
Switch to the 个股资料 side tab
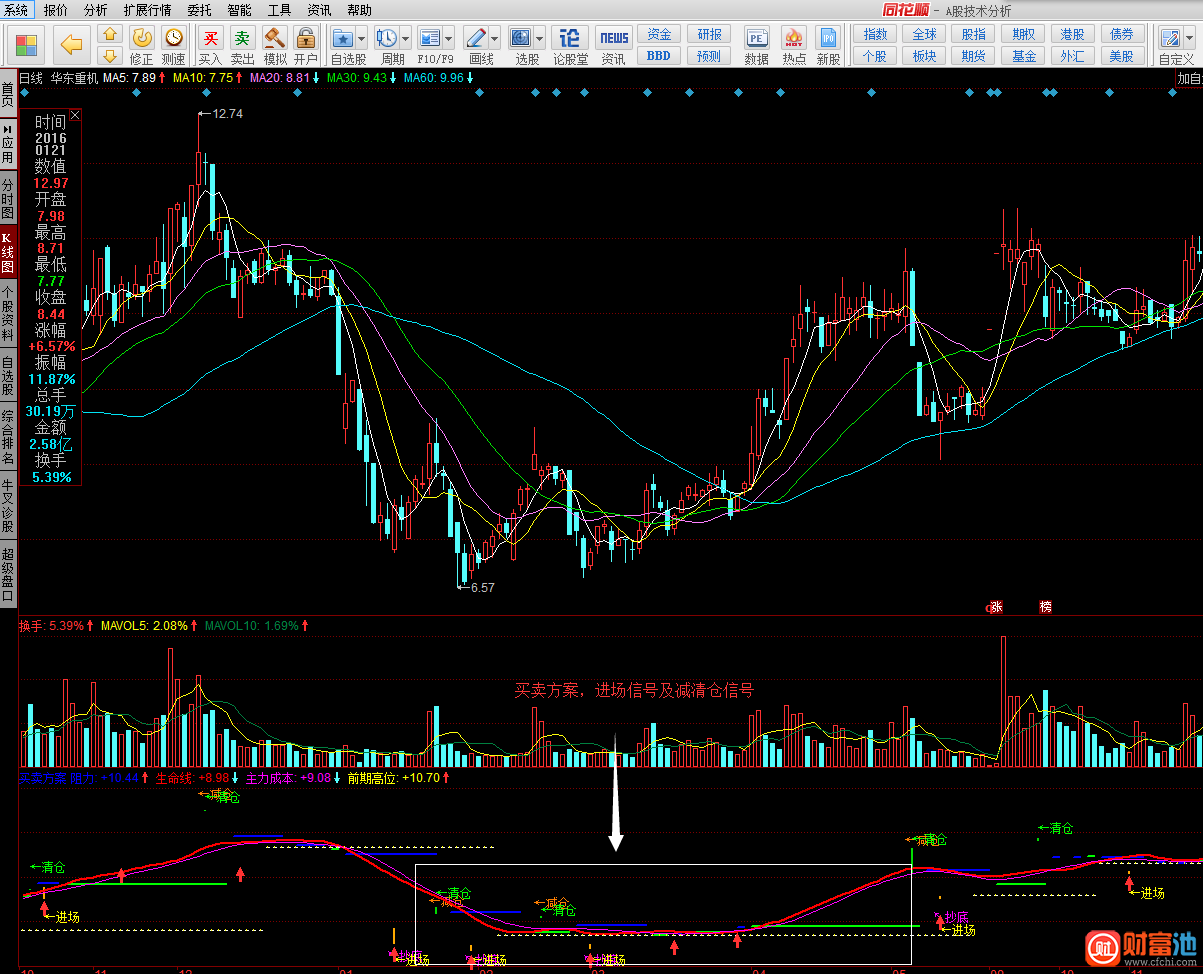pyautogui.click(x=8, y=314)
